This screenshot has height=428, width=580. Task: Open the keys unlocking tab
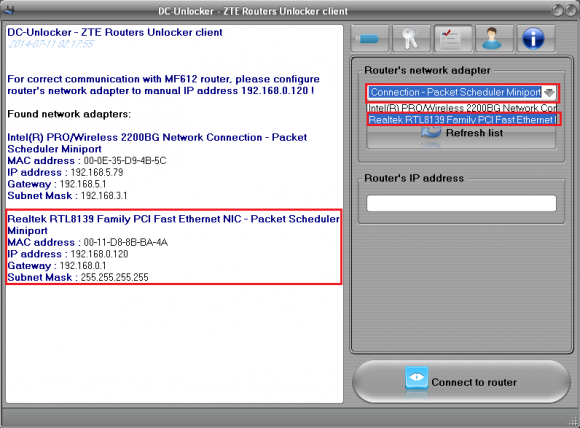[411, 38]
